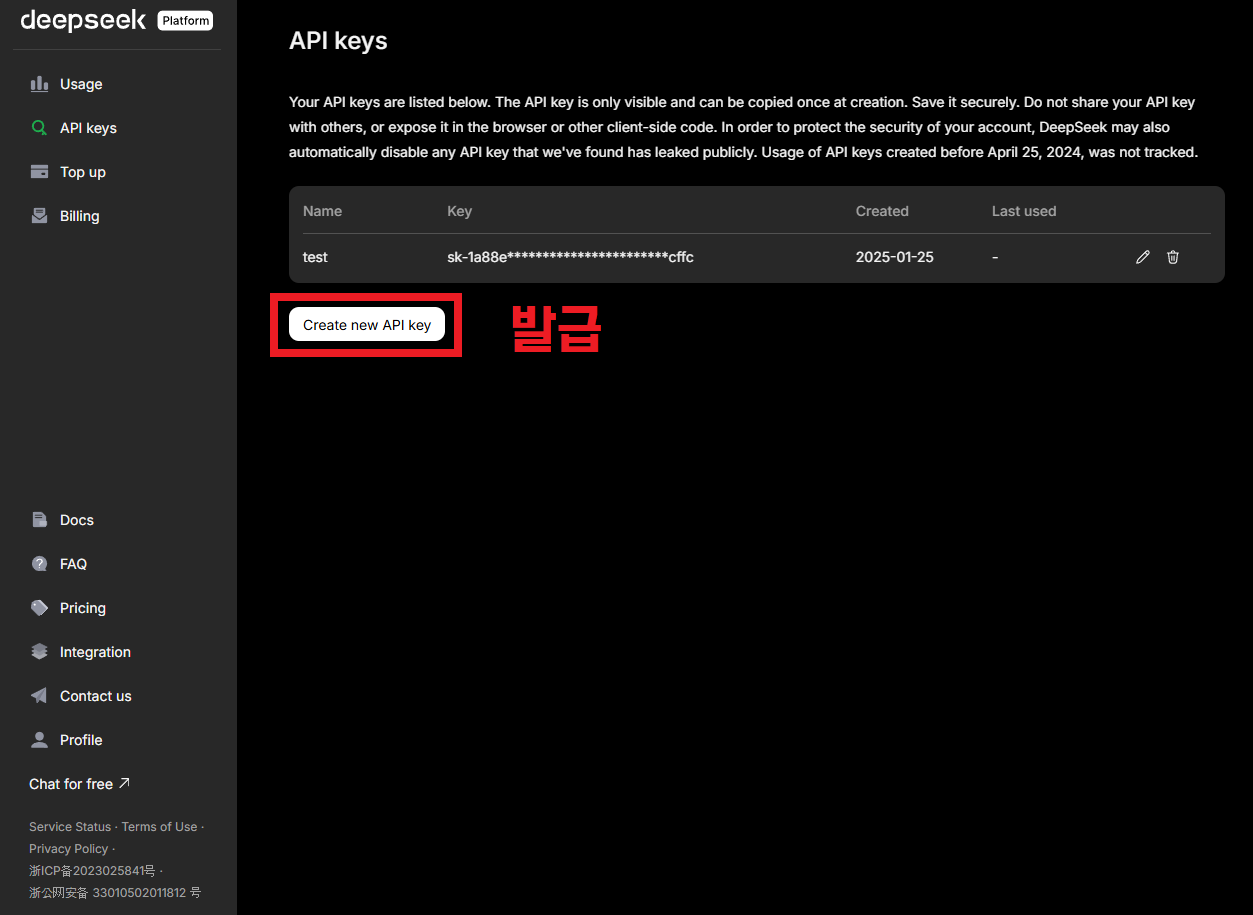Go to the Usage menu item

pos(81,84)
